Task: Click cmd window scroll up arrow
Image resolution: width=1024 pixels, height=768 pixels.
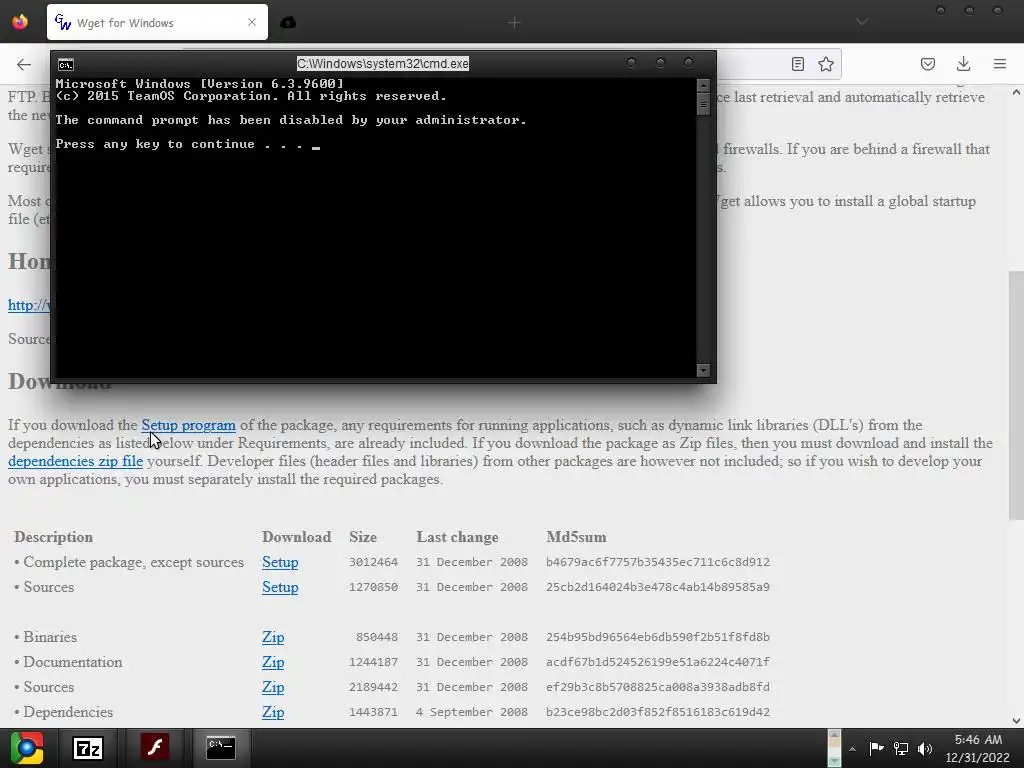Action: [703, 85]
